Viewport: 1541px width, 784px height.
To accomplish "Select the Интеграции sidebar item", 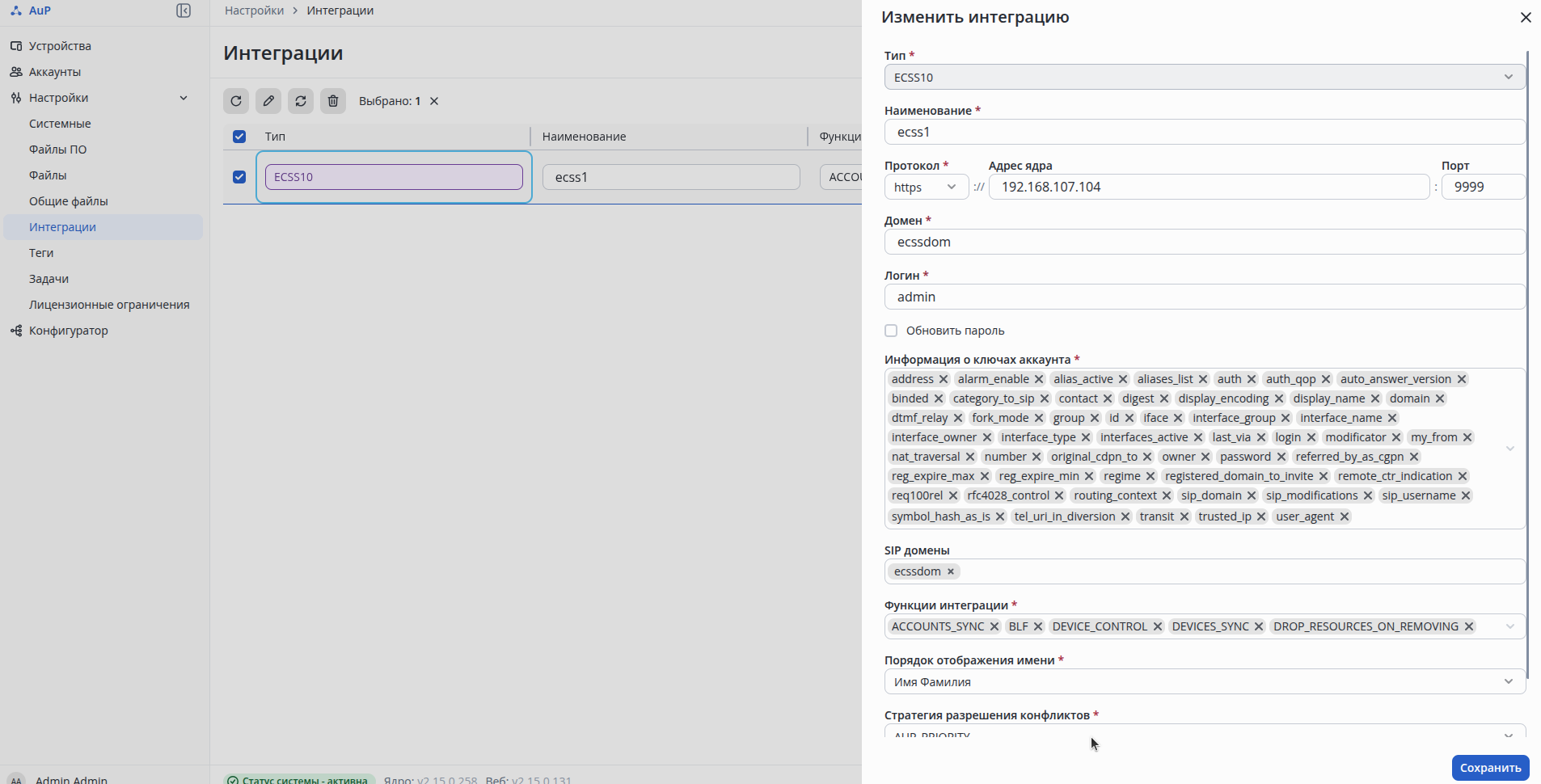I will point(103,227).
